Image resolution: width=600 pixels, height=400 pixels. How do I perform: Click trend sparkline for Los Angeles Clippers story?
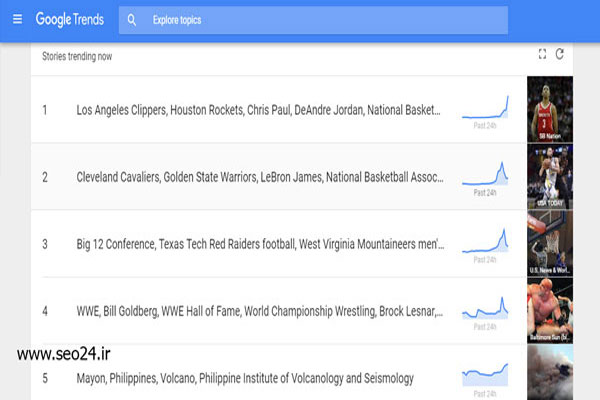click(x=485, y=107)
